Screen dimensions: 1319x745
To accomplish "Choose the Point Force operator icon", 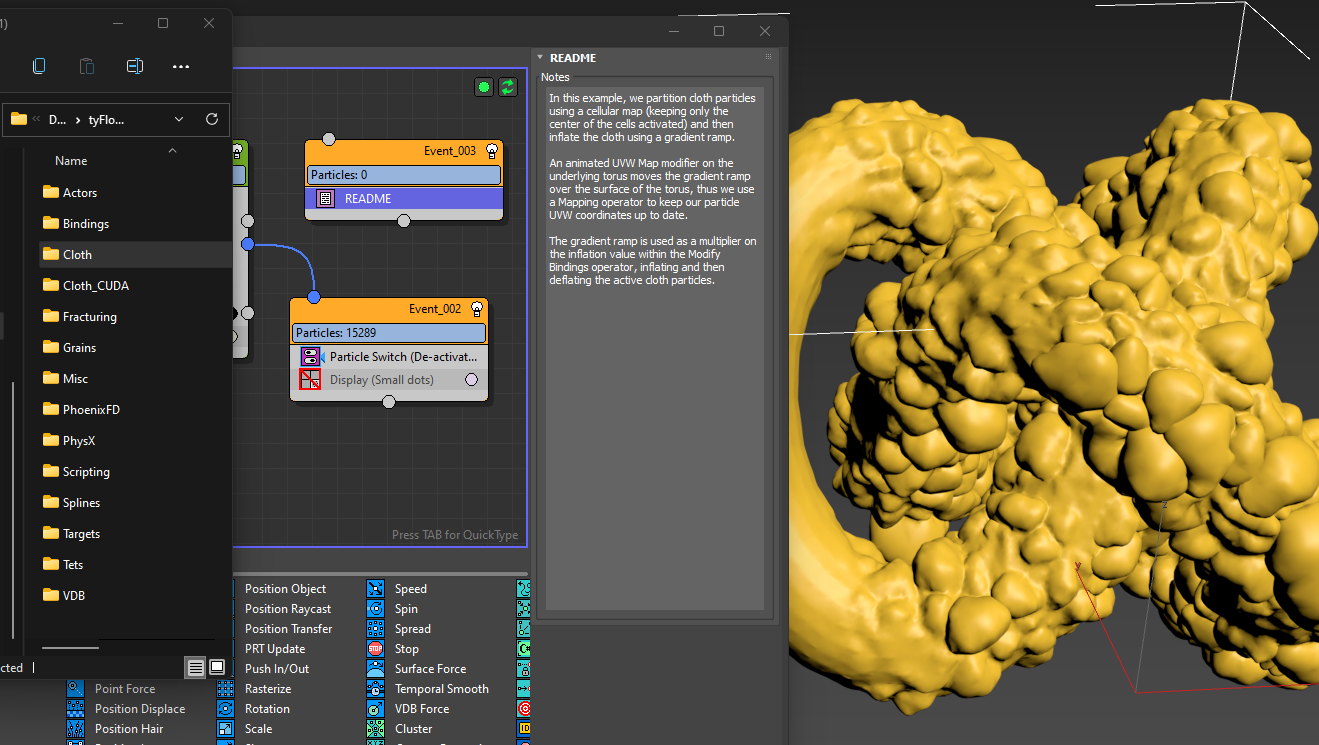I will pos(75,688).
